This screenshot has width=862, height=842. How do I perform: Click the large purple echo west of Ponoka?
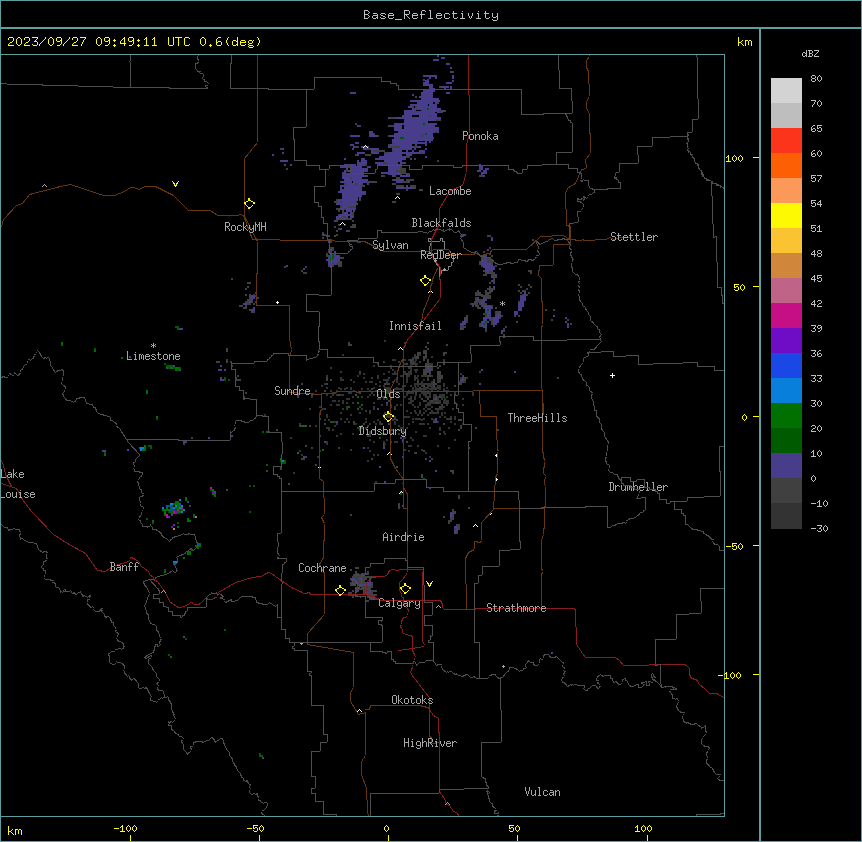tap(413, 132)
